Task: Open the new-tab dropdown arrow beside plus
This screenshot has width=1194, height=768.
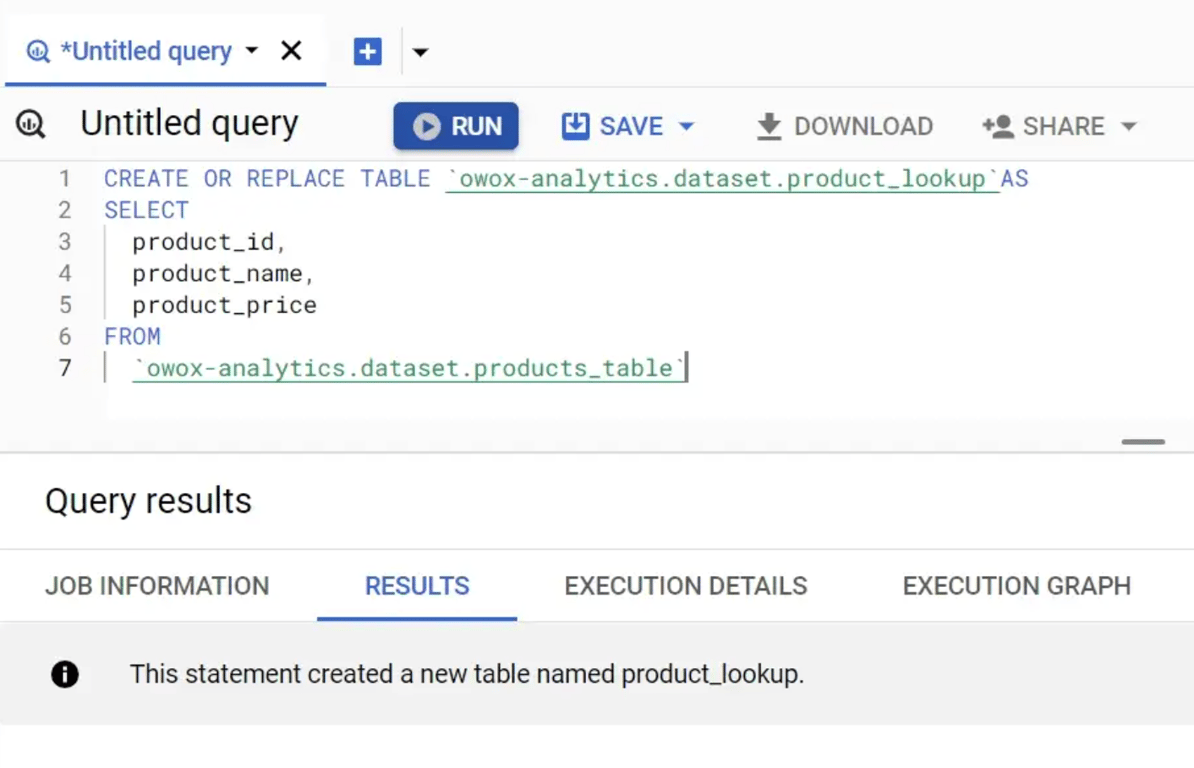Action: (420, 53)
